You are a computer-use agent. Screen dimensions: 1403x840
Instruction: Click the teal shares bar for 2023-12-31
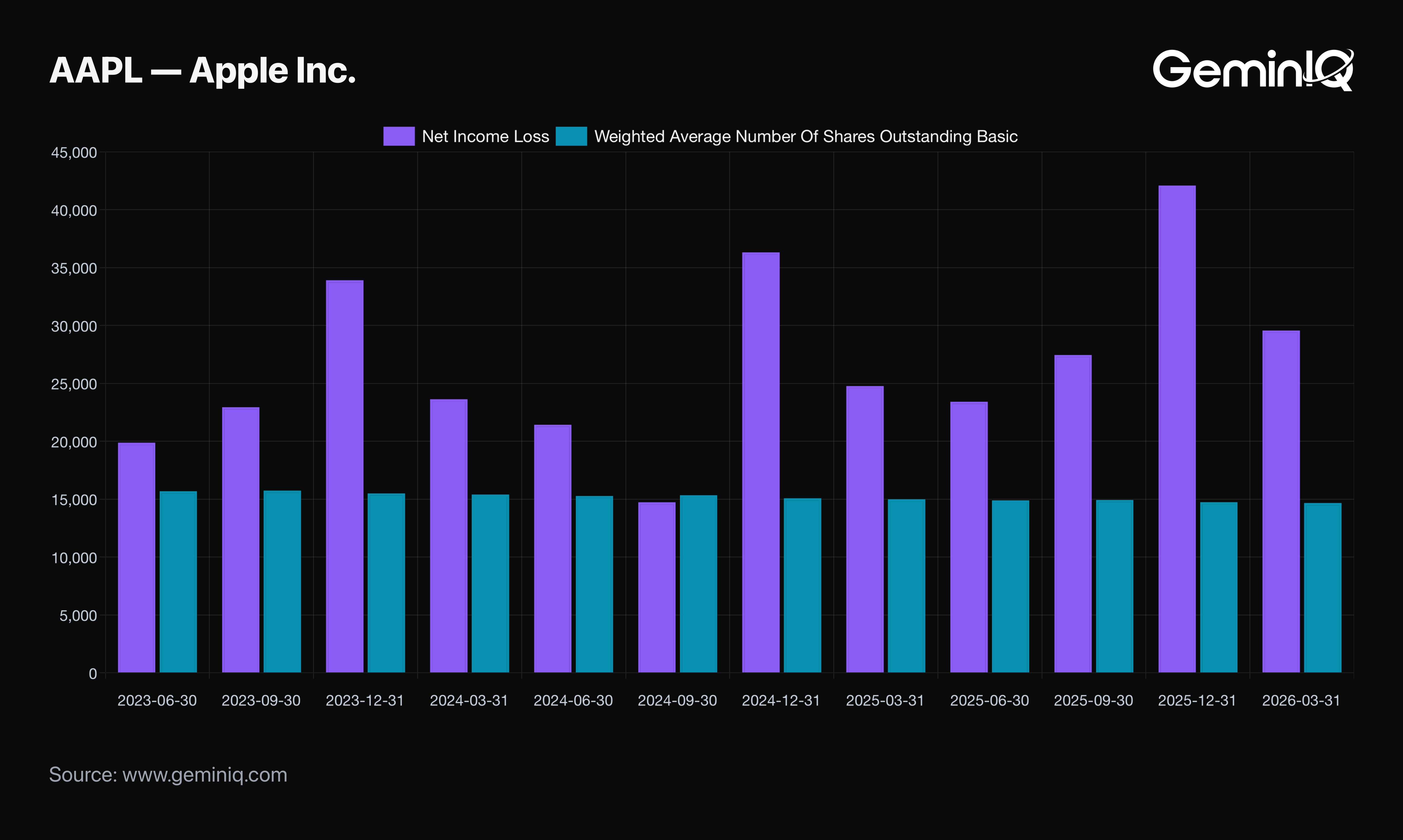click(x=386, y=583)
